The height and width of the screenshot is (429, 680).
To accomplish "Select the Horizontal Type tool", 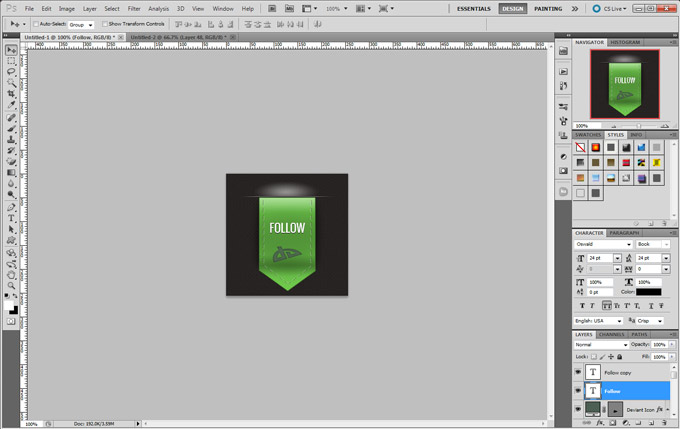I will pos(11,218).
